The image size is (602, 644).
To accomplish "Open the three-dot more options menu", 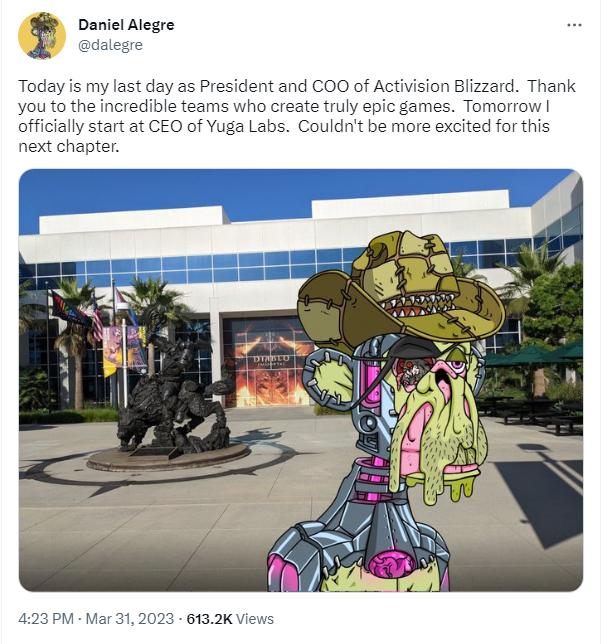I will pos(574,25).
